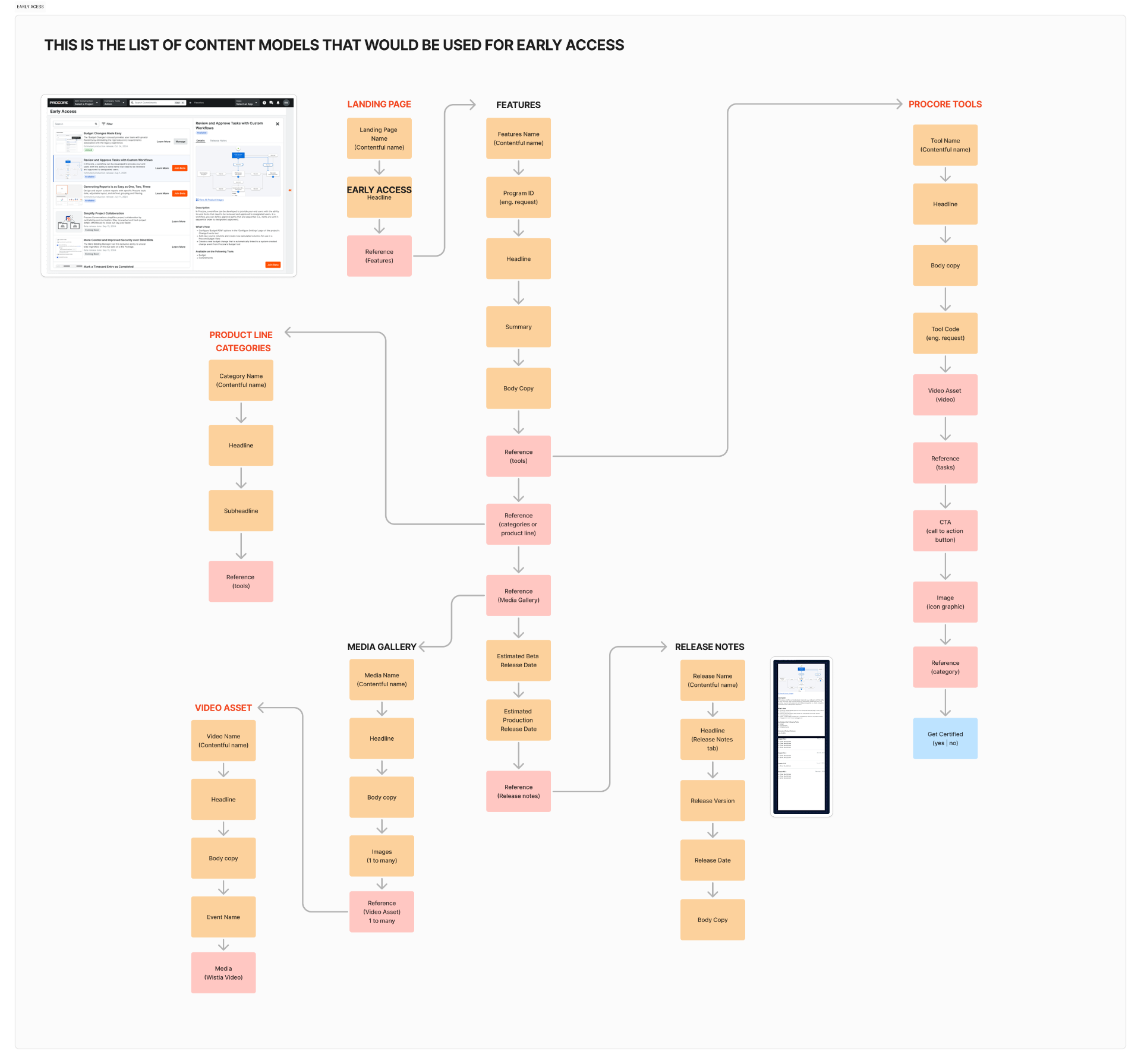1141x1064 pixels.
Task: Click the Estimated Beta Release Date note
Action: pyautogui.click(x=518, y=661)
